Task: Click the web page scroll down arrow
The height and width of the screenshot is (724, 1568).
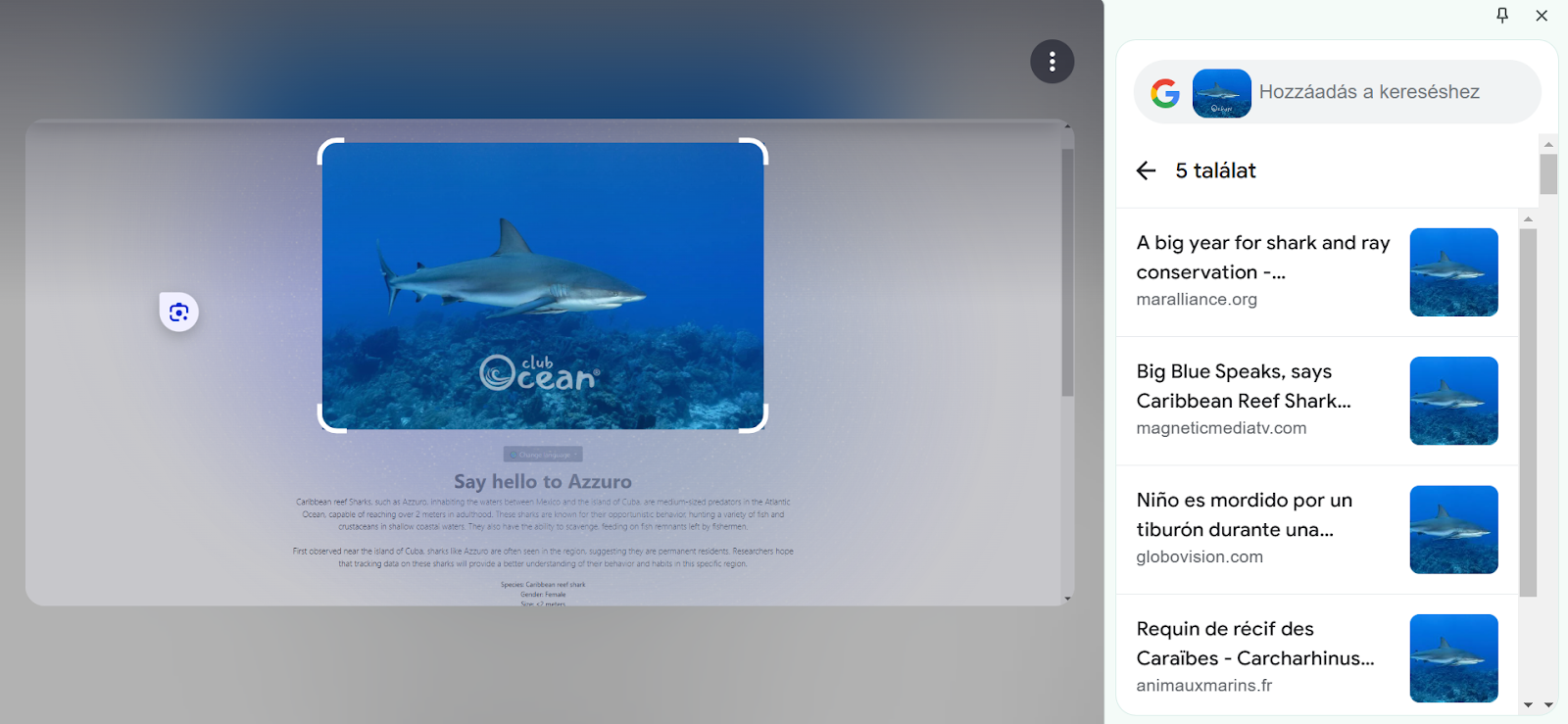Action: point(1067,599)
